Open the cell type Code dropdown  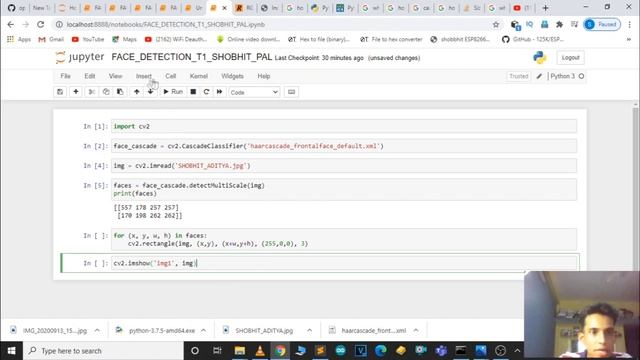254,92
